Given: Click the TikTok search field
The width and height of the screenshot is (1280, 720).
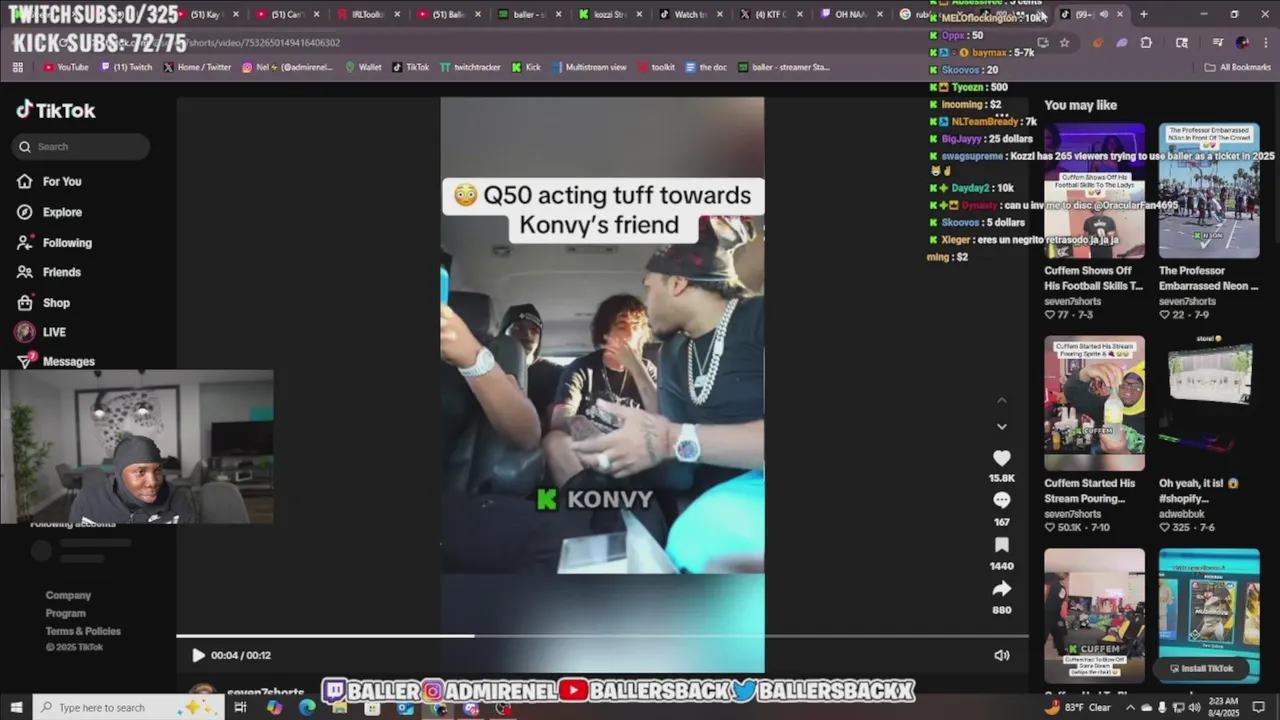Looking at the screenshot, I should pos(81,146).
